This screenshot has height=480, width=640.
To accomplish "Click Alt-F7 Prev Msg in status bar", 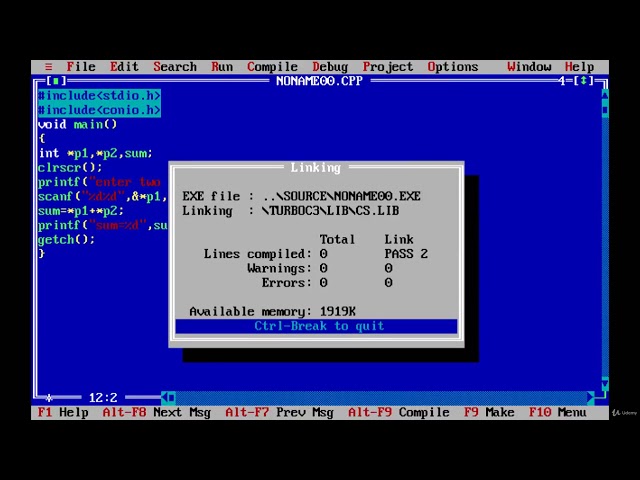I will tap(280, 412).
